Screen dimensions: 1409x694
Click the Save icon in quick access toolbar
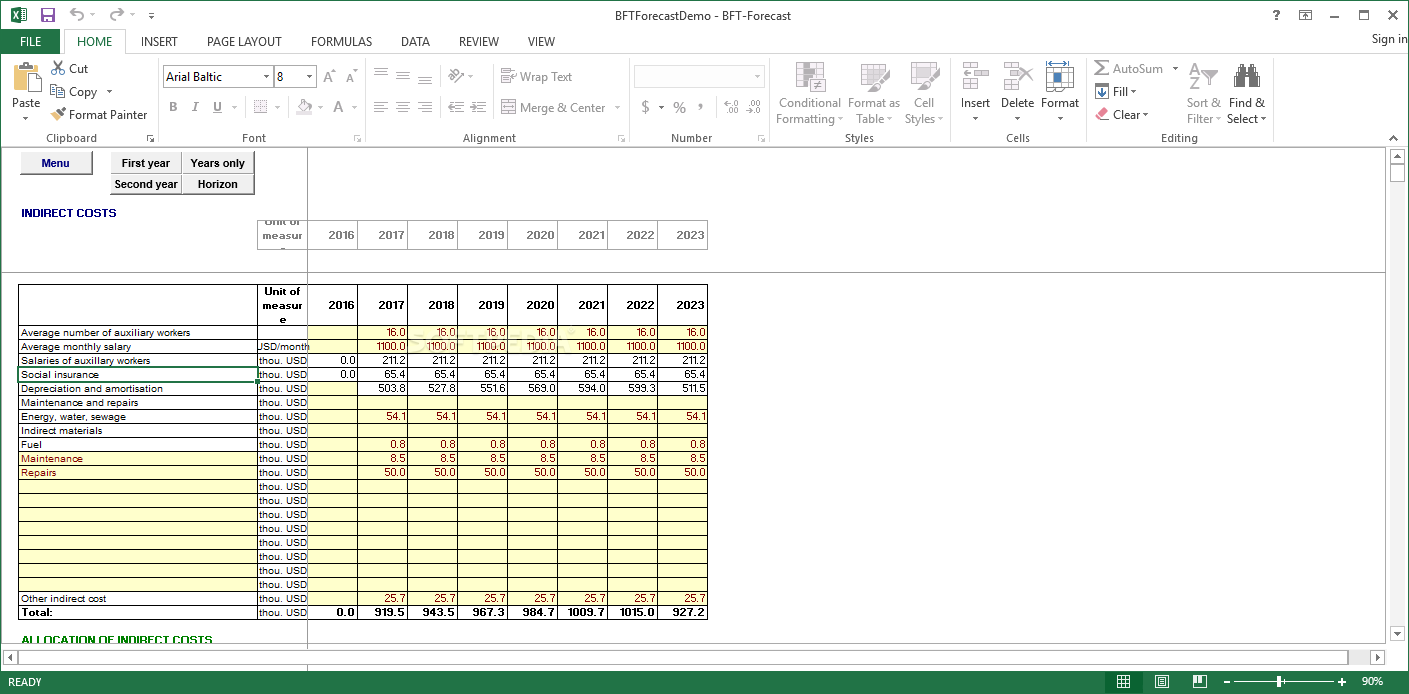click(47, 15)
